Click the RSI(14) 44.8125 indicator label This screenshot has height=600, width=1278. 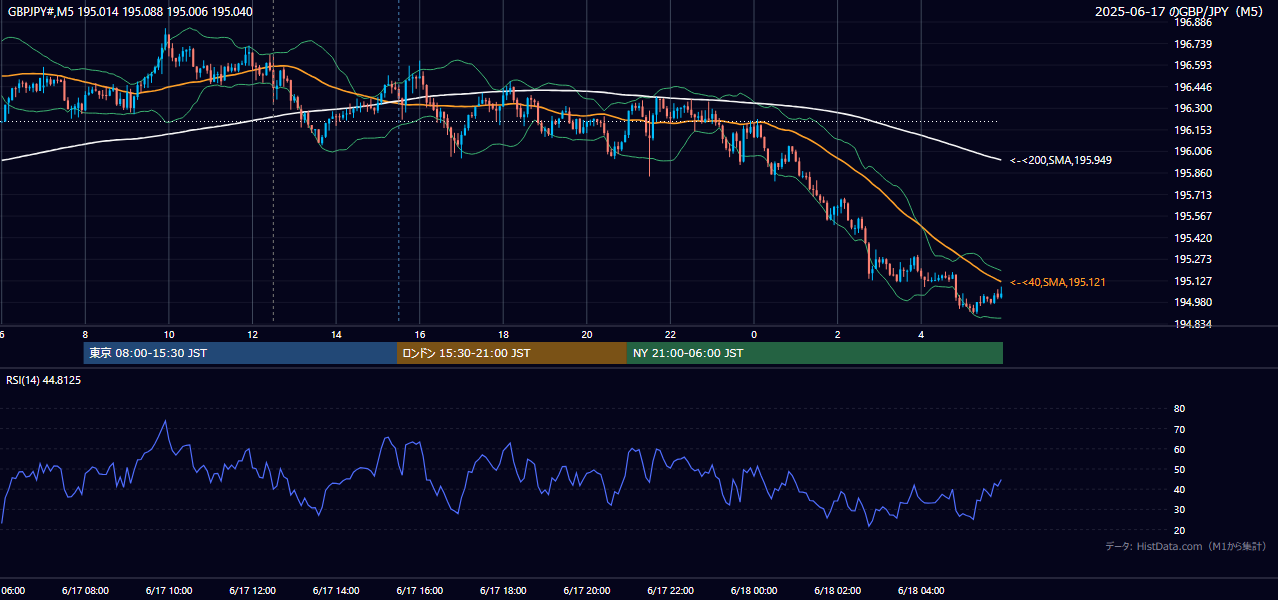click(44, 380)
